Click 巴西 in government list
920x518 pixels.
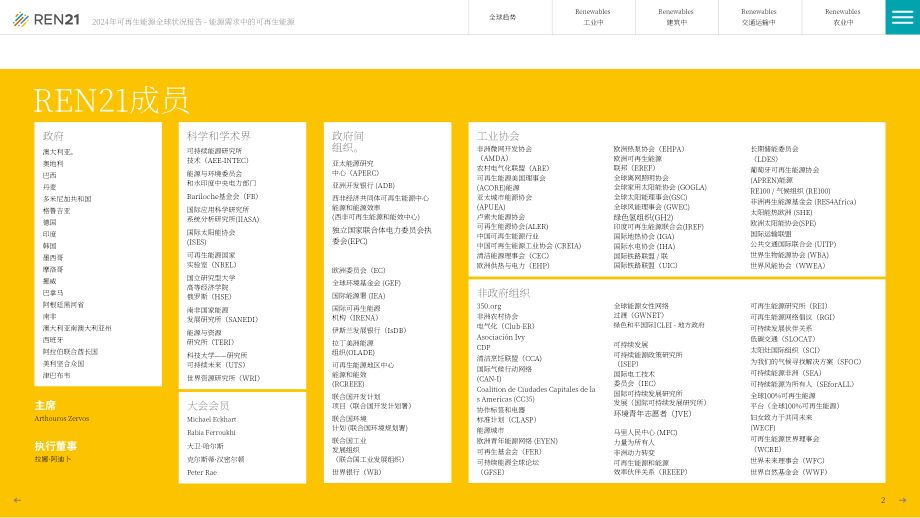(x=49, y=175)
